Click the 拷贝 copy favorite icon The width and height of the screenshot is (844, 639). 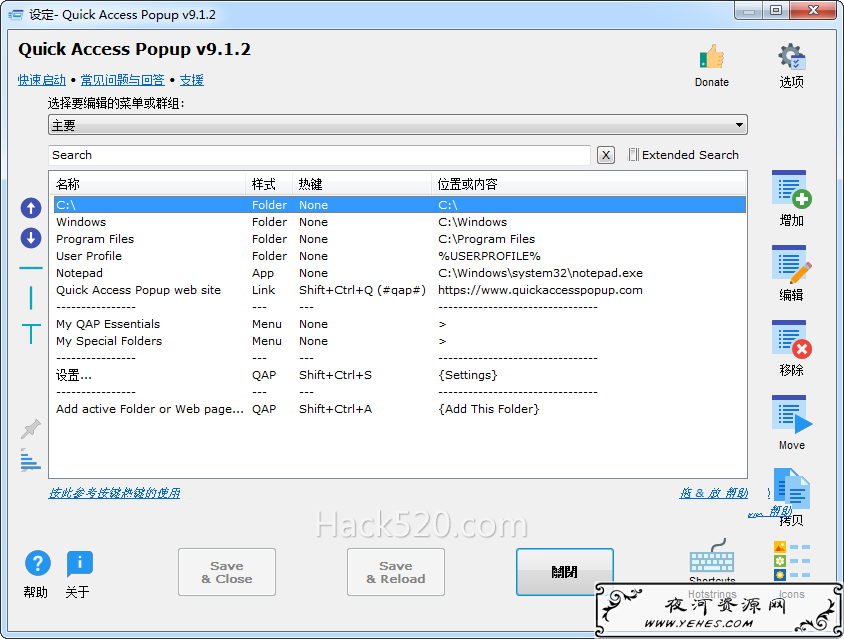(791, 489)
